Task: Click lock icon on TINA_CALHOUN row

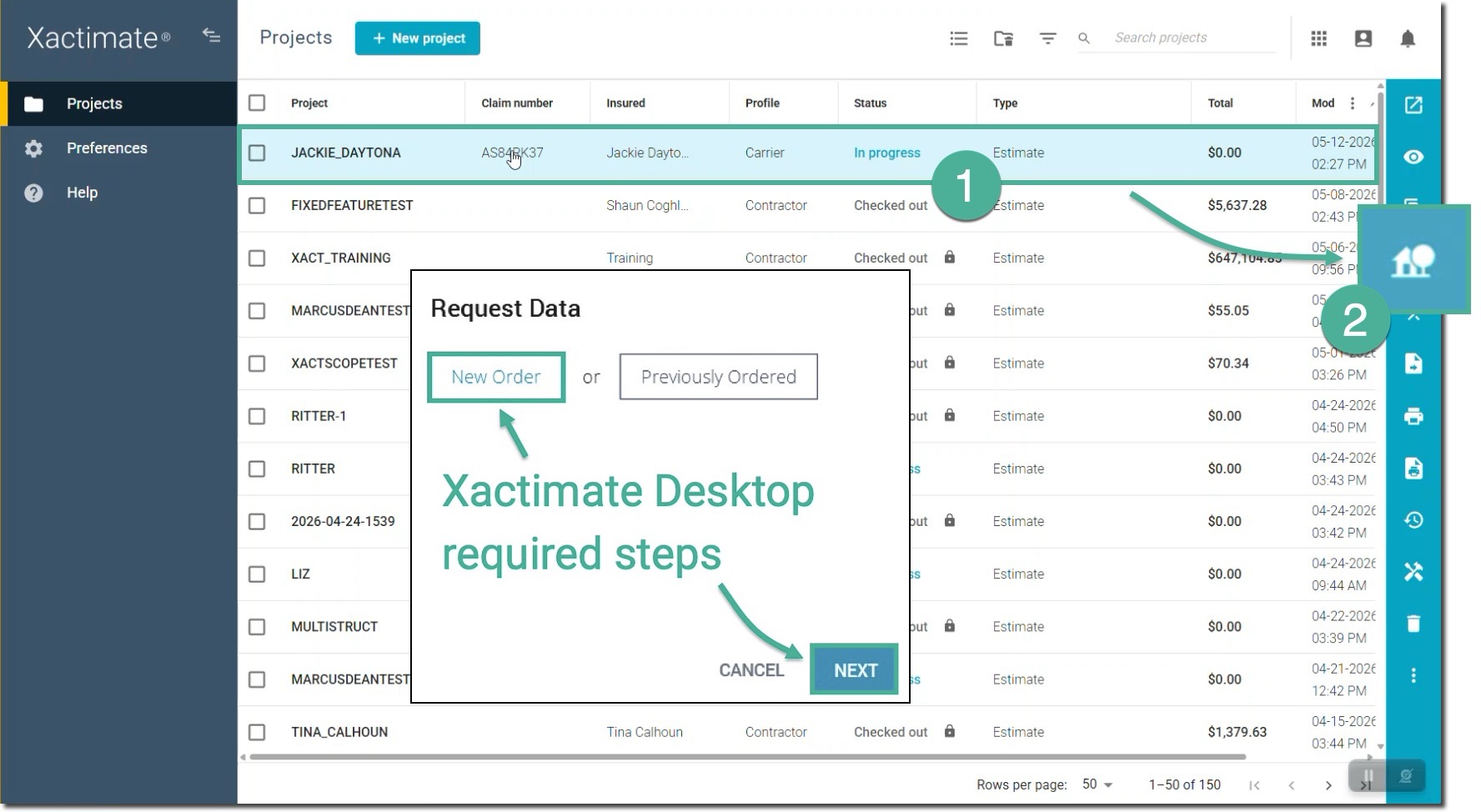Action: [x=949, y=731]
